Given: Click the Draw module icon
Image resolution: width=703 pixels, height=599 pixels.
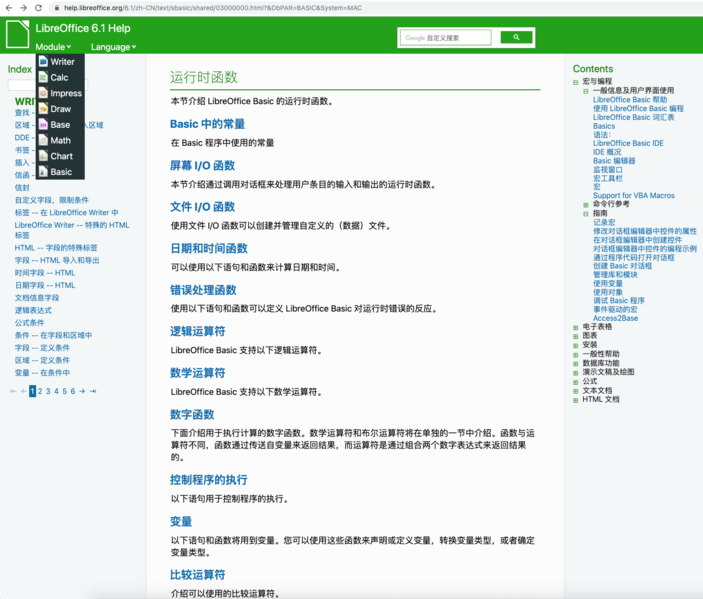Looking at the screenshot, I should tap(43, 109).
